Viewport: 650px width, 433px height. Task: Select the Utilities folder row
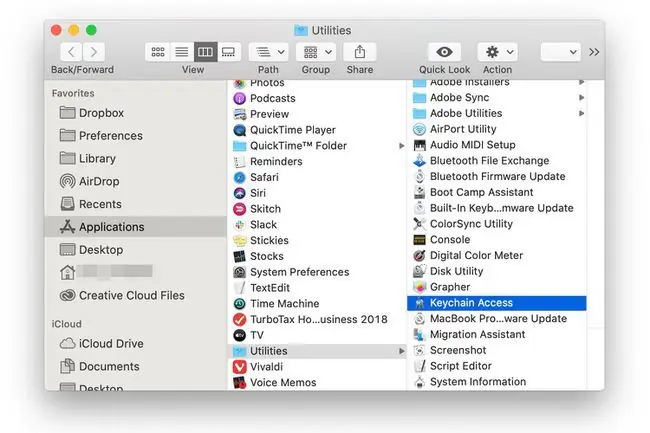pos(317,351)
